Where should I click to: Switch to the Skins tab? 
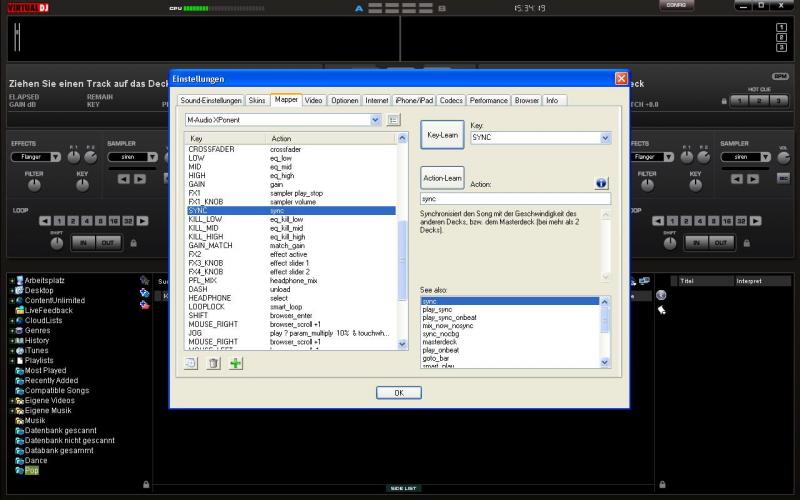pos(257,101)
